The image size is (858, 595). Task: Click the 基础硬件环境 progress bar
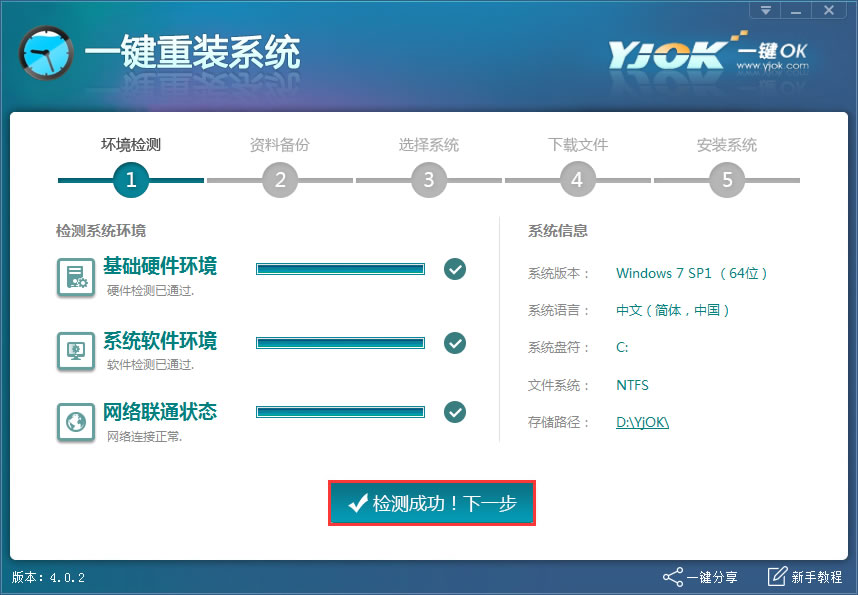point(340,269)
